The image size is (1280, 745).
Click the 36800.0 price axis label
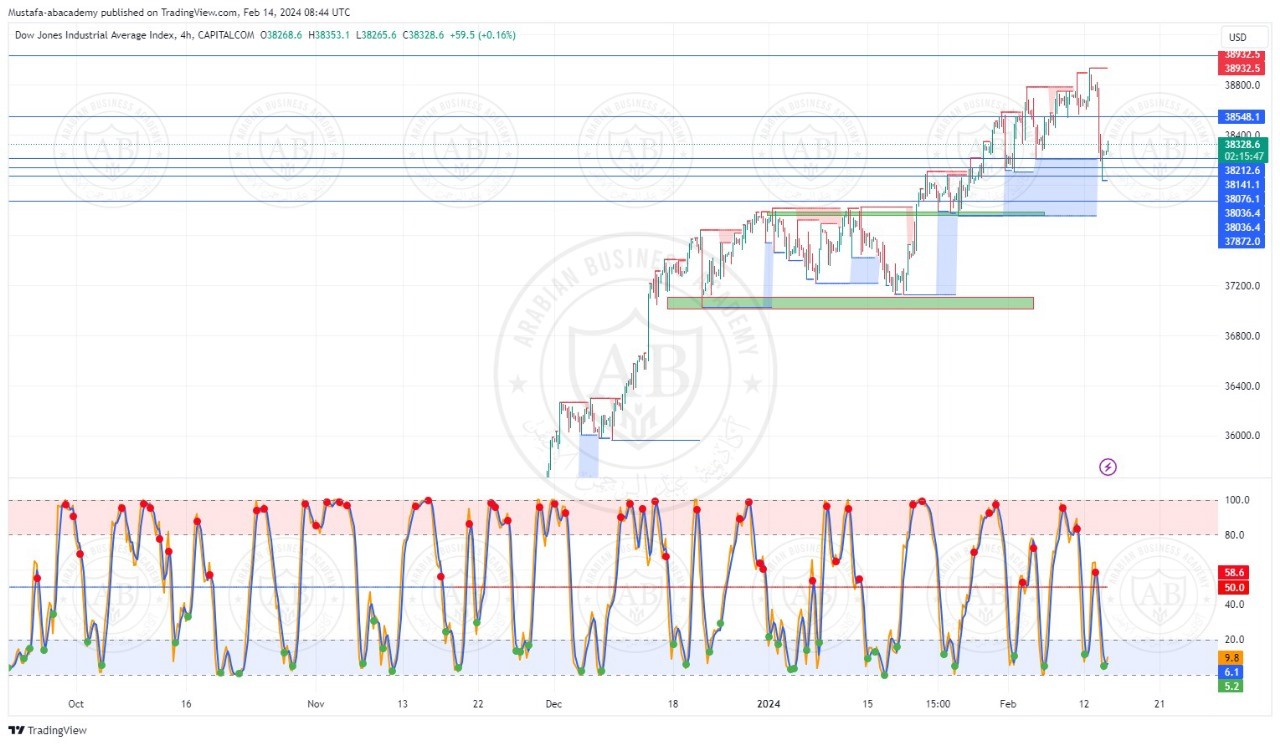click(x=1242, y=336)
